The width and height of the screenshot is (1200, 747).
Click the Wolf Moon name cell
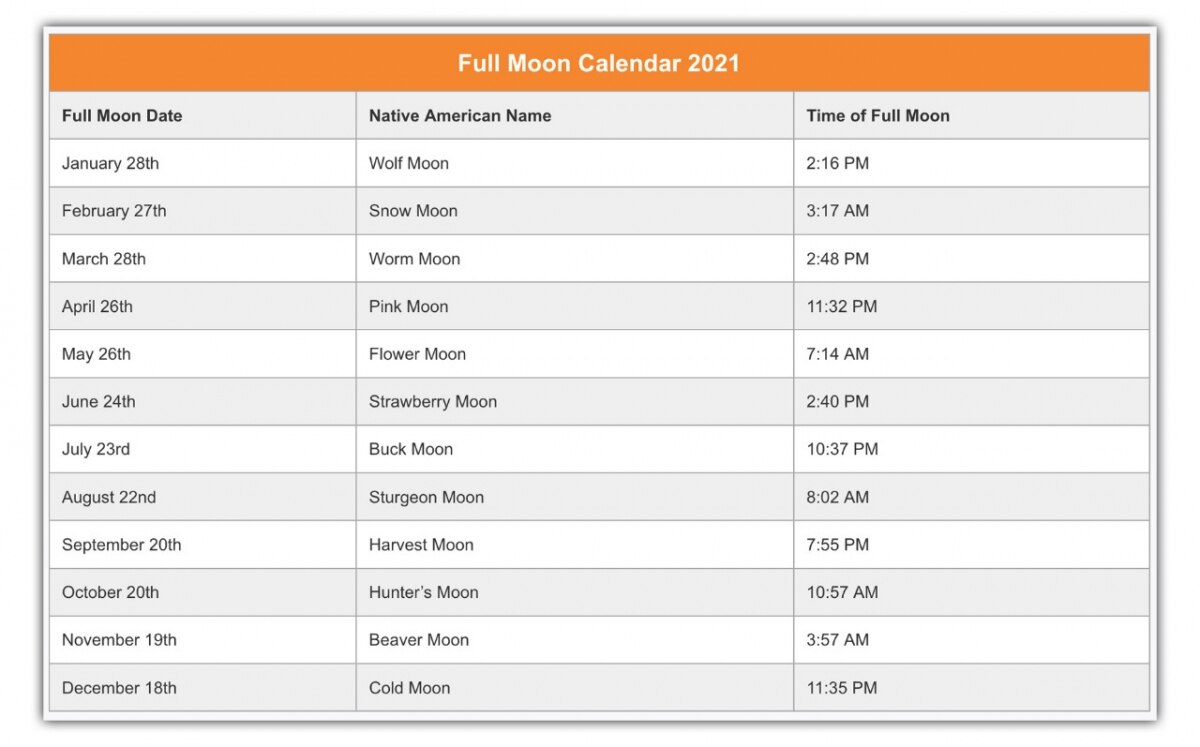[409, 163]
